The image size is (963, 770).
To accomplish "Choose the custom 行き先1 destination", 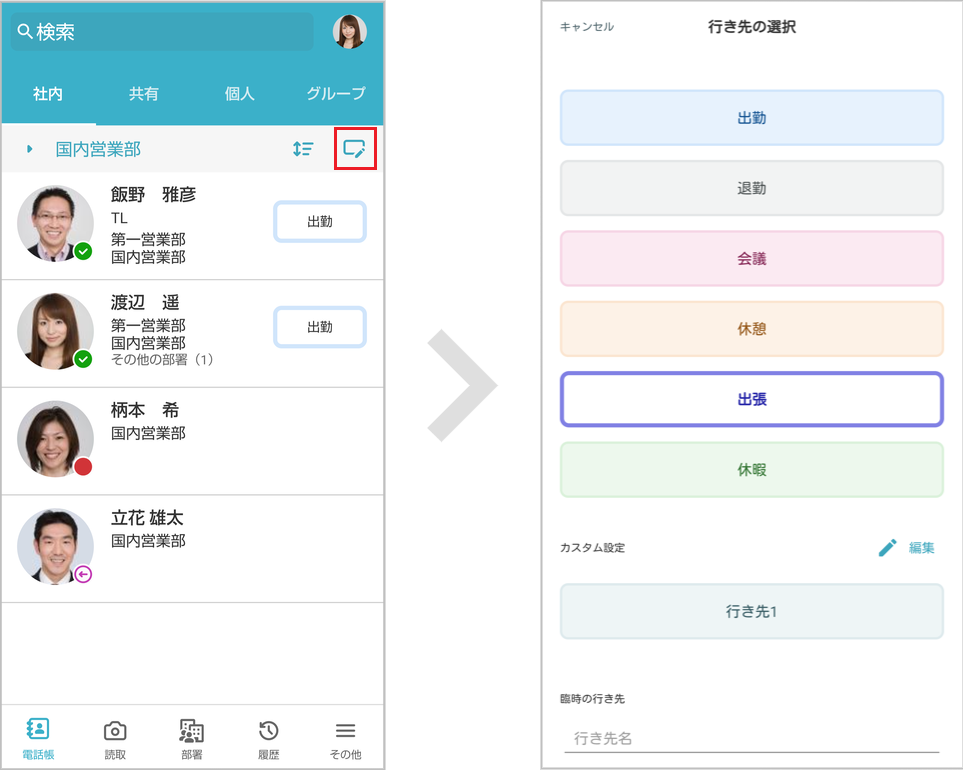I will pyautogui.click(x=752, y=612).
